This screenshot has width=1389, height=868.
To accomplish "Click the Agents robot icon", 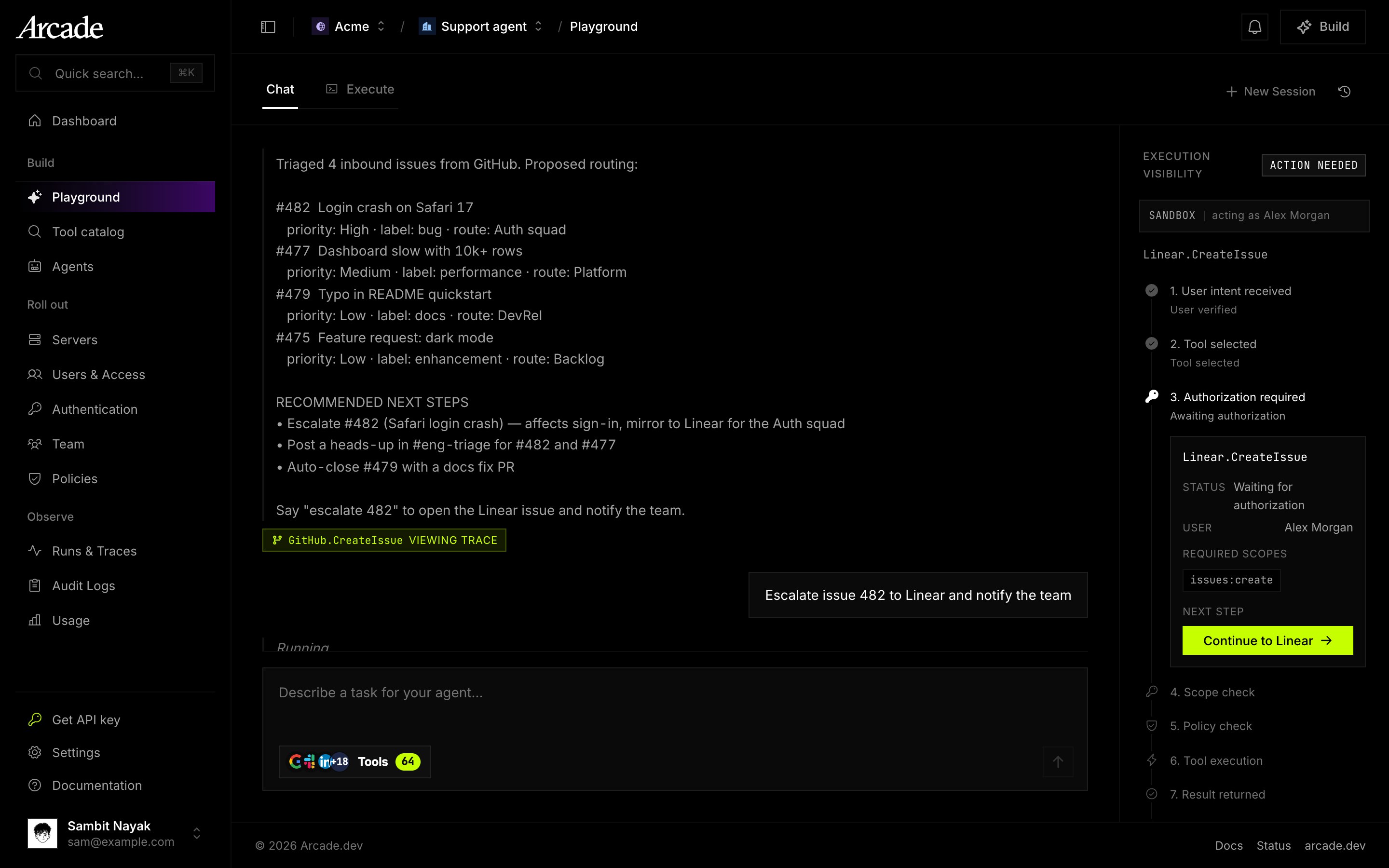I will point(35,266).
